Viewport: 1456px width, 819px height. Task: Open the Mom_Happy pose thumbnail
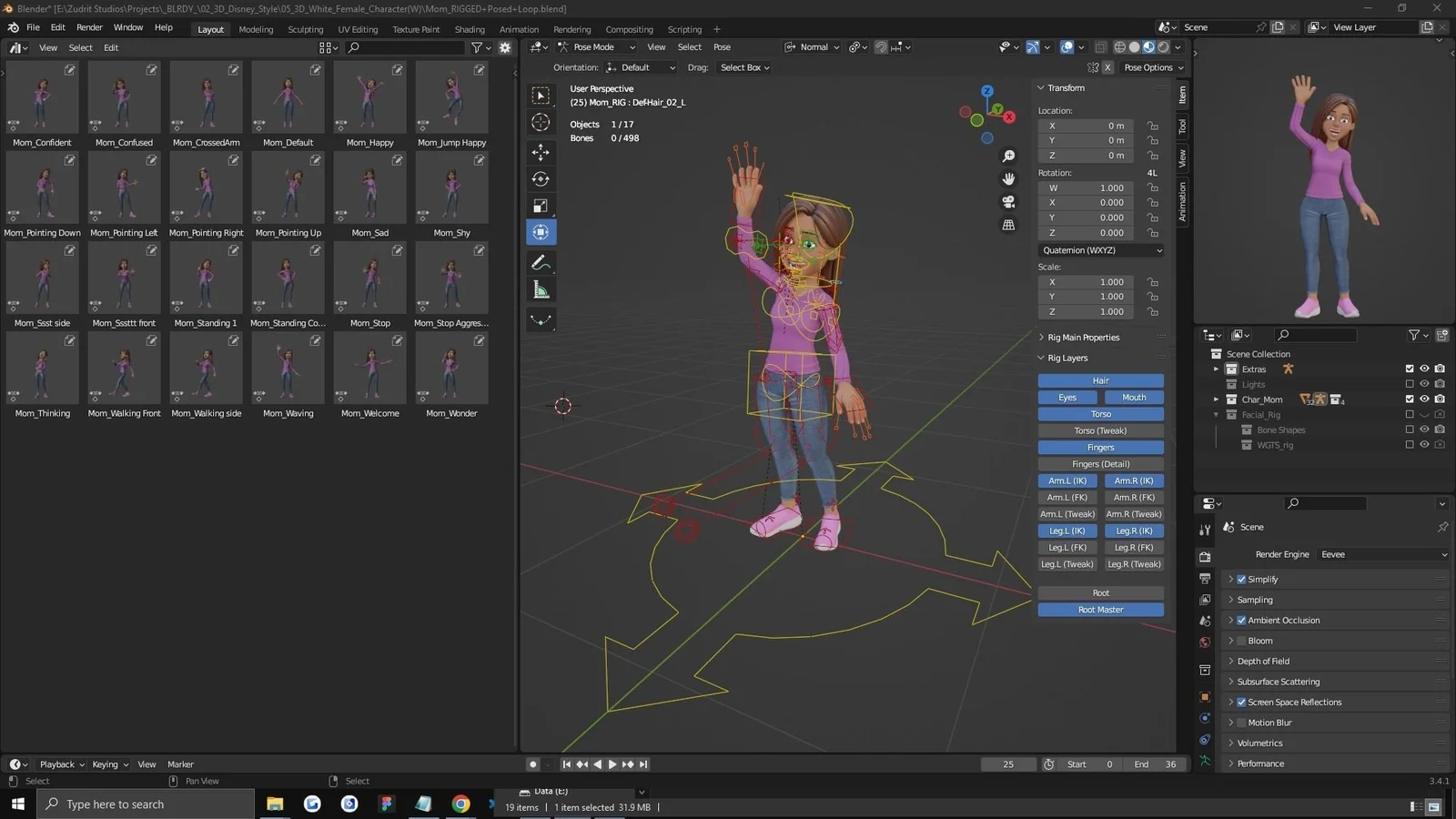click(x=369, y=97)
